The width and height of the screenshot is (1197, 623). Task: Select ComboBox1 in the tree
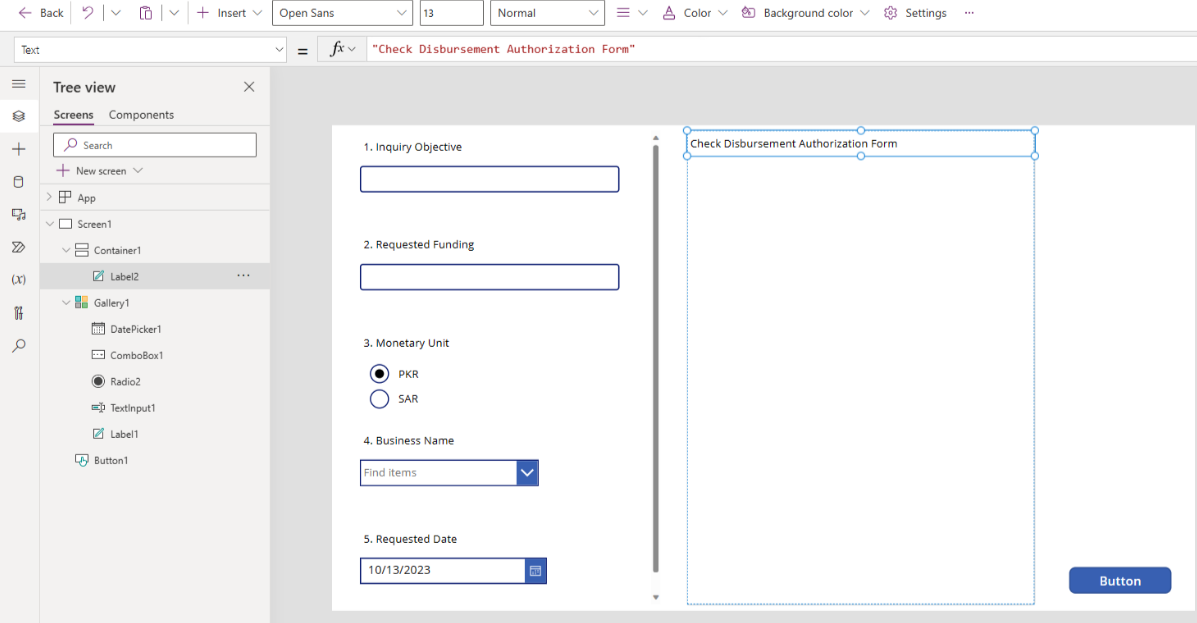click(x=136, y=356)
